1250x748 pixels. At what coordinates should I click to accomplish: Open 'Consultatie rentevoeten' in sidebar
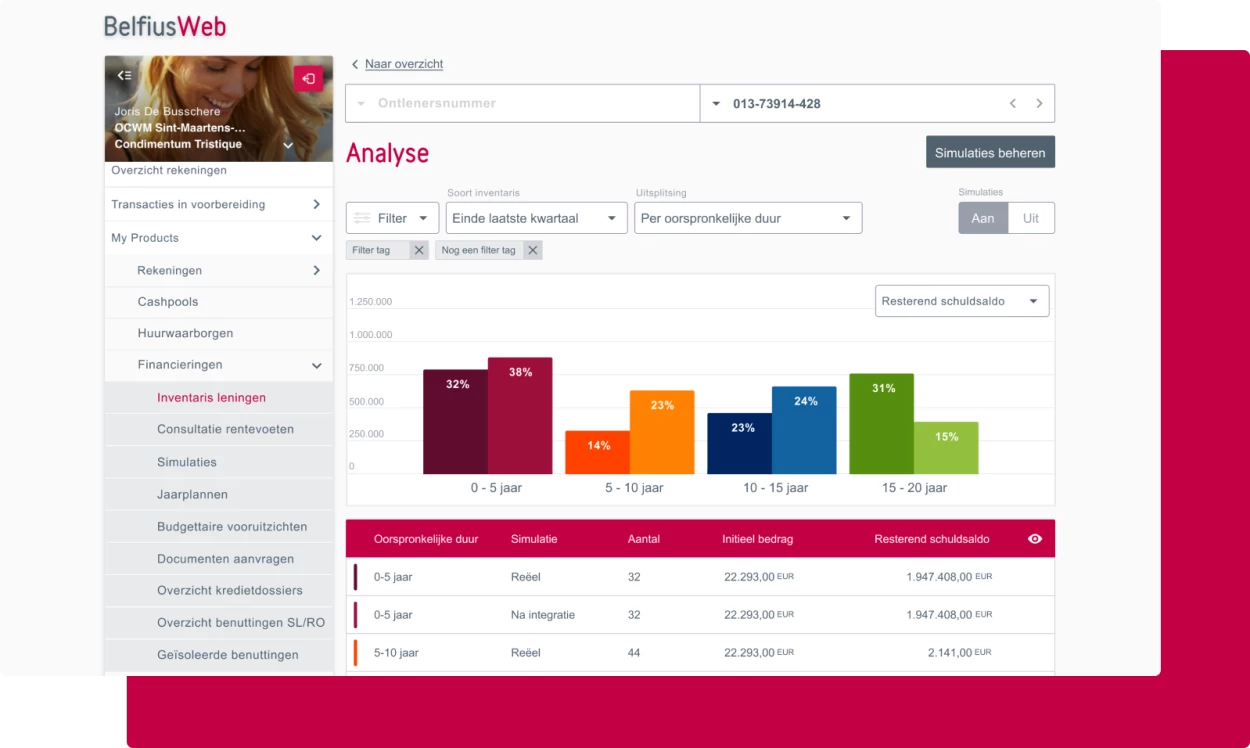[x=225, y=430]
